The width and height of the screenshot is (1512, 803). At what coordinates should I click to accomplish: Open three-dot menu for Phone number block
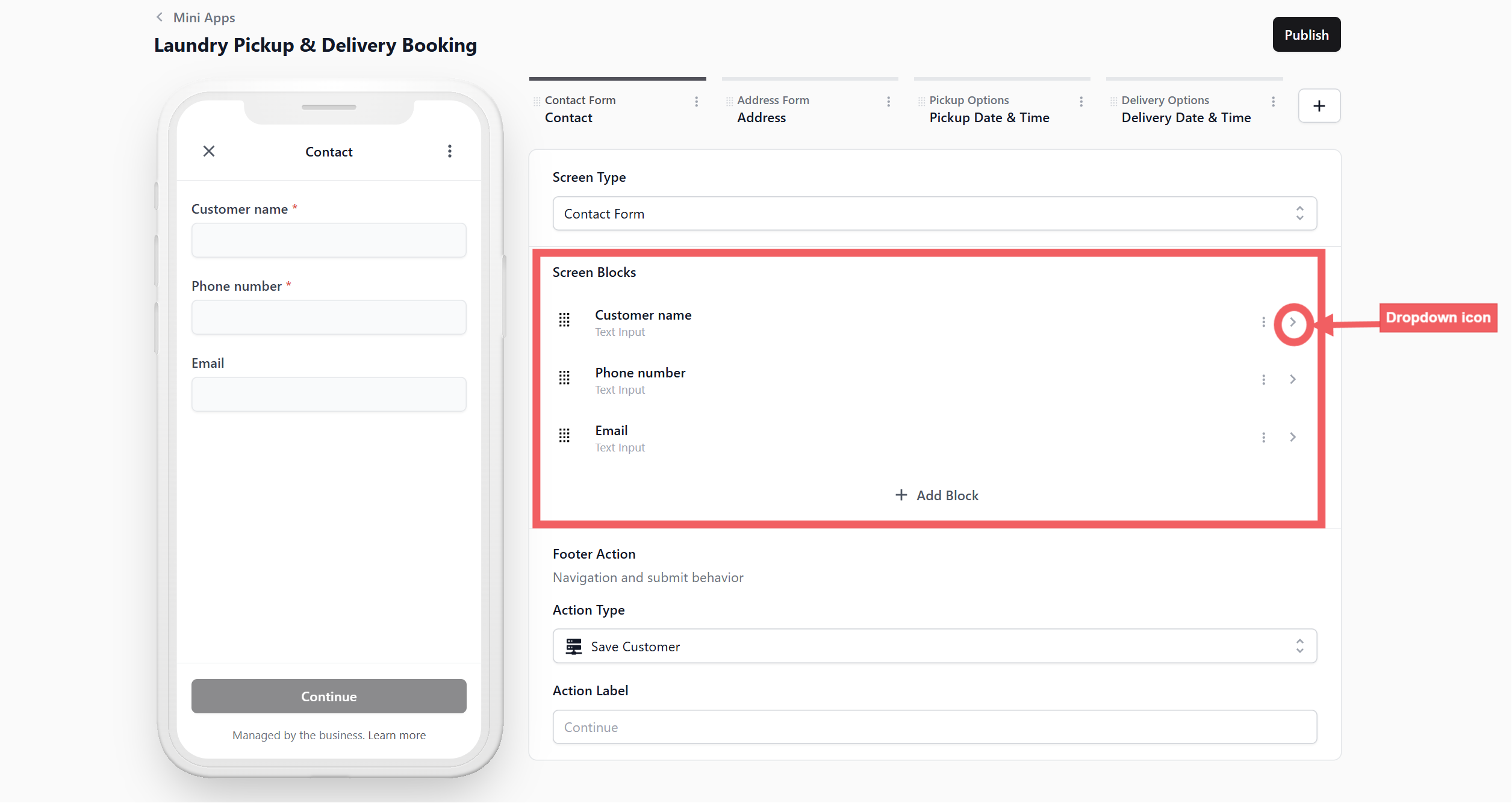[1263, 380]
